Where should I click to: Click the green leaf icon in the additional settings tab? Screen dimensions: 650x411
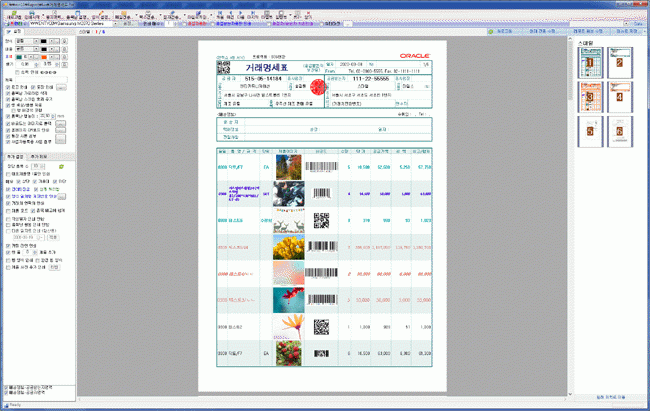[61, 166]
